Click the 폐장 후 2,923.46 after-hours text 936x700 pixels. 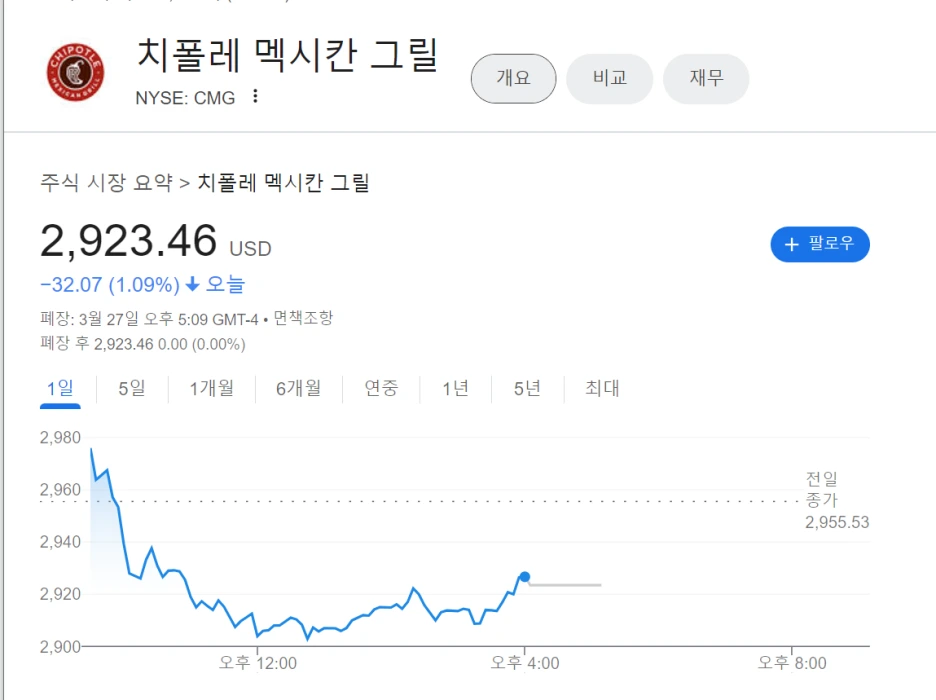(x=143, y=344)
